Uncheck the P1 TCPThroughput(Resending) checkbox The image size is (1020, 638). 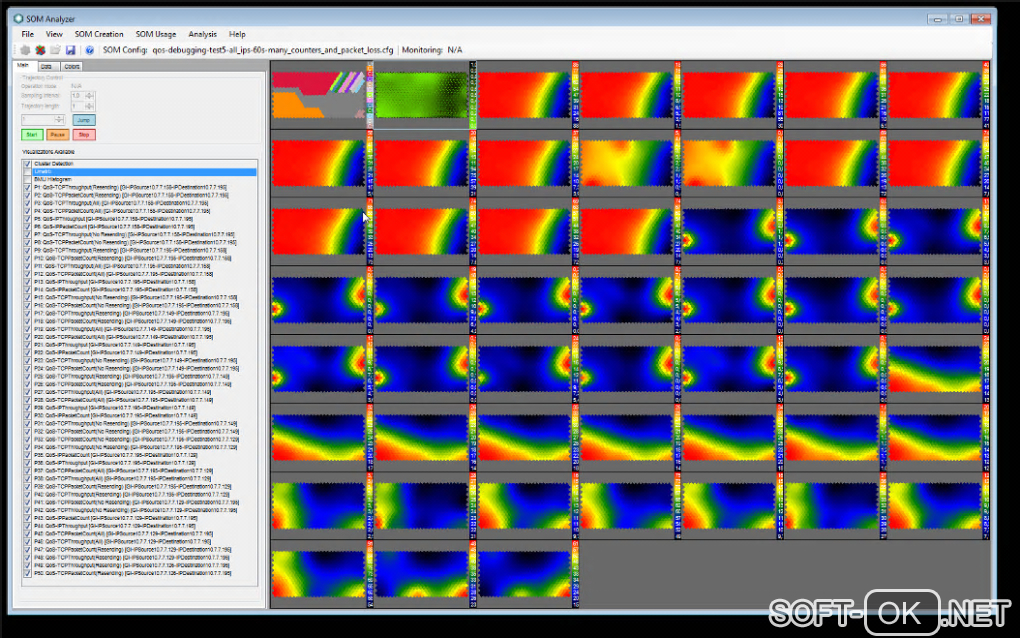[x=27, y=187]
